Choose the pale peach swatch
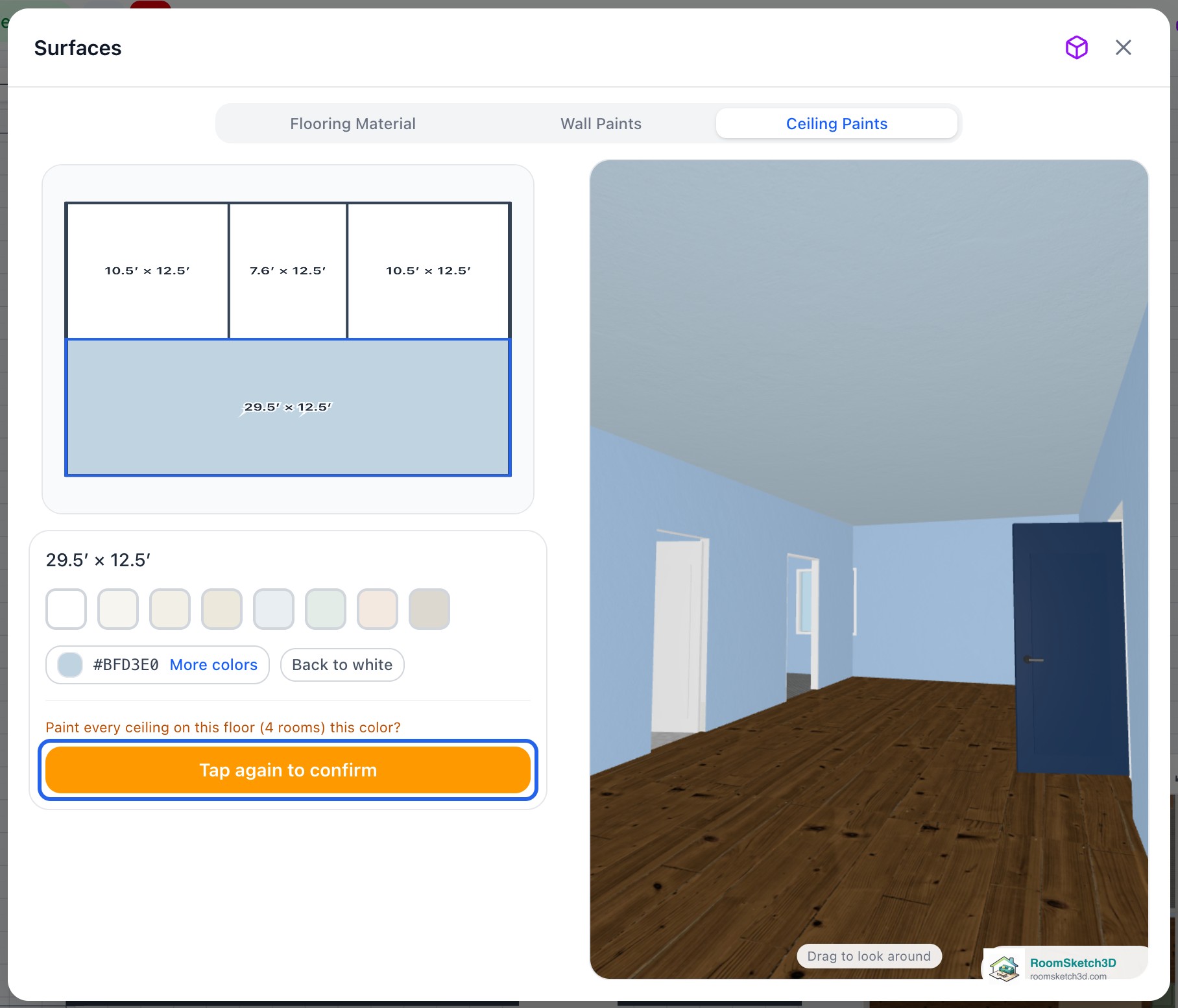The width and height of the screenshot is (1178, 1008). coord(378,609)
